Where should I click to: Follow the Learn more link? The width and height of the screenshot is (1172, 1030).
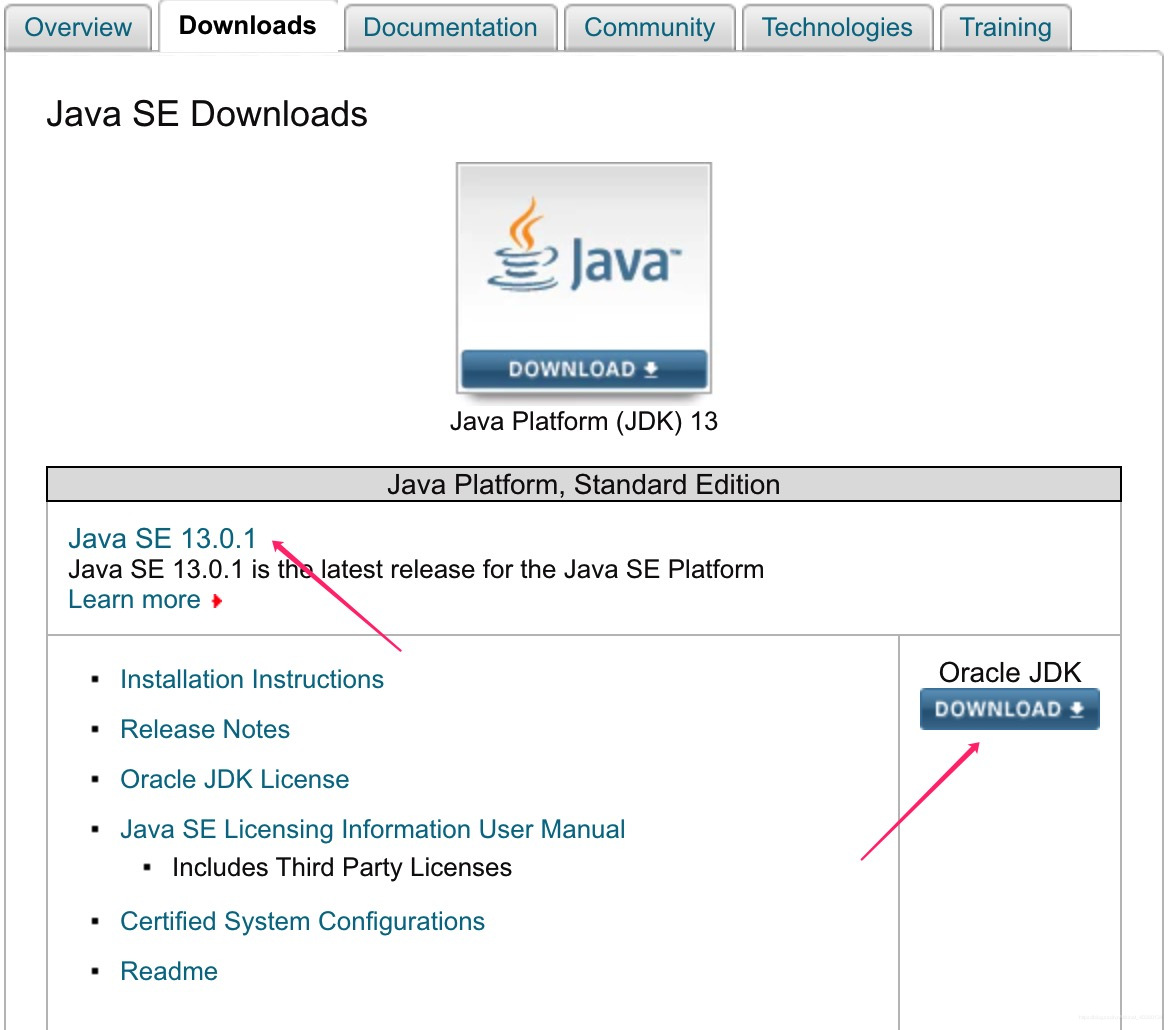pos(135,599)
